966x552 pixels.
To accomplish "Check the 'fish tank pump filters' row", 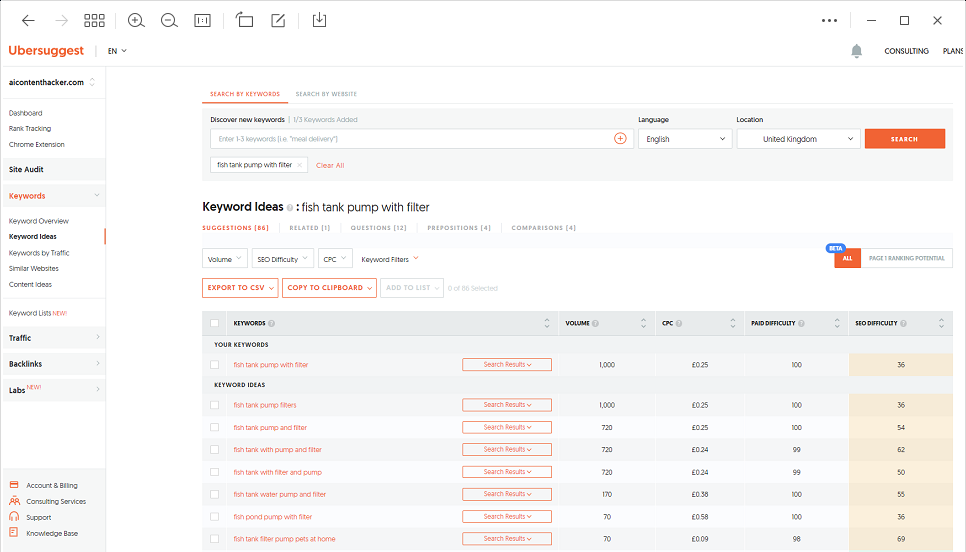I will 214,405.
